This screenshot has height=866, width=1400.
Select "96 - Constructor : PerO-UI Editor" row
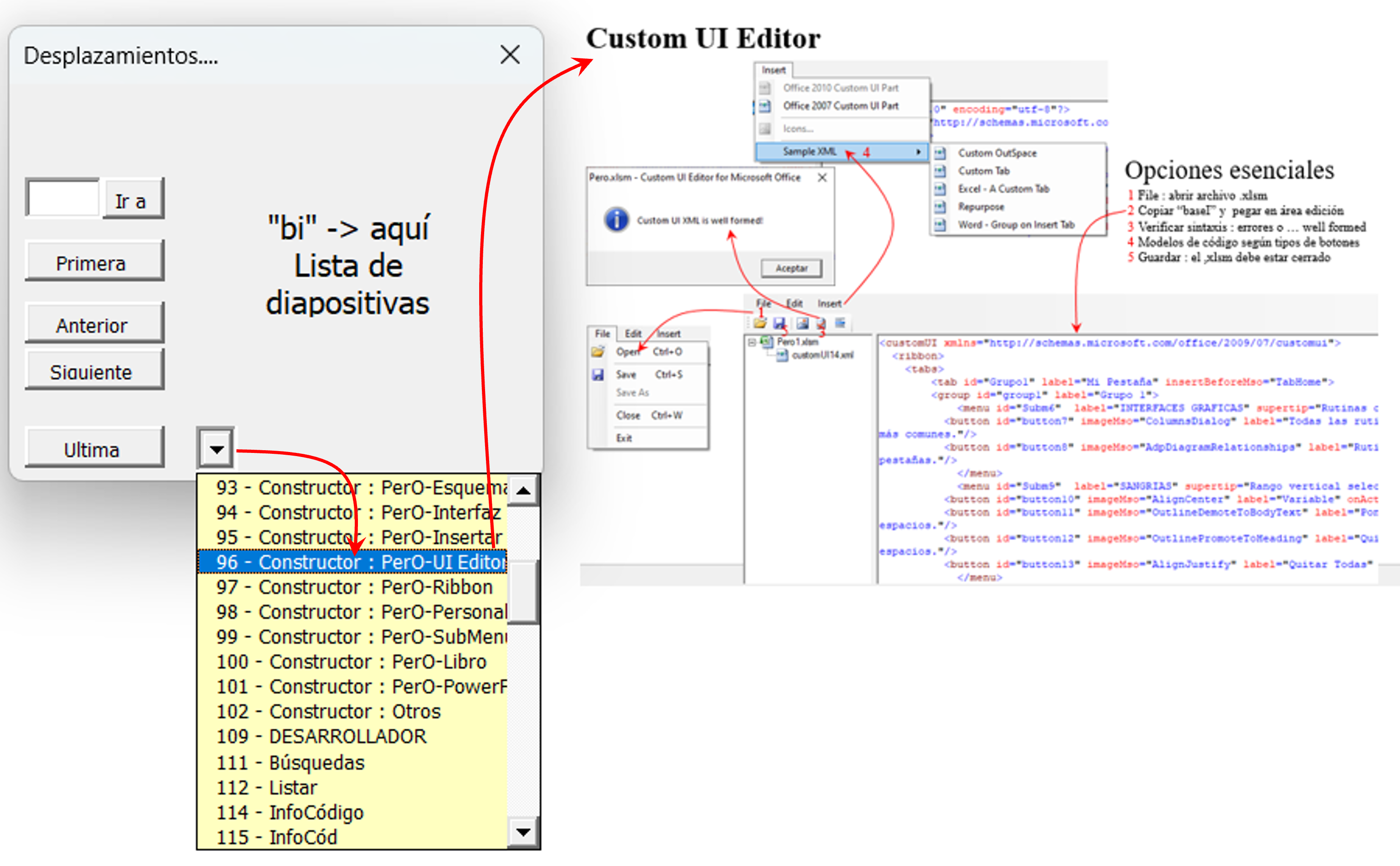point(353,562)
